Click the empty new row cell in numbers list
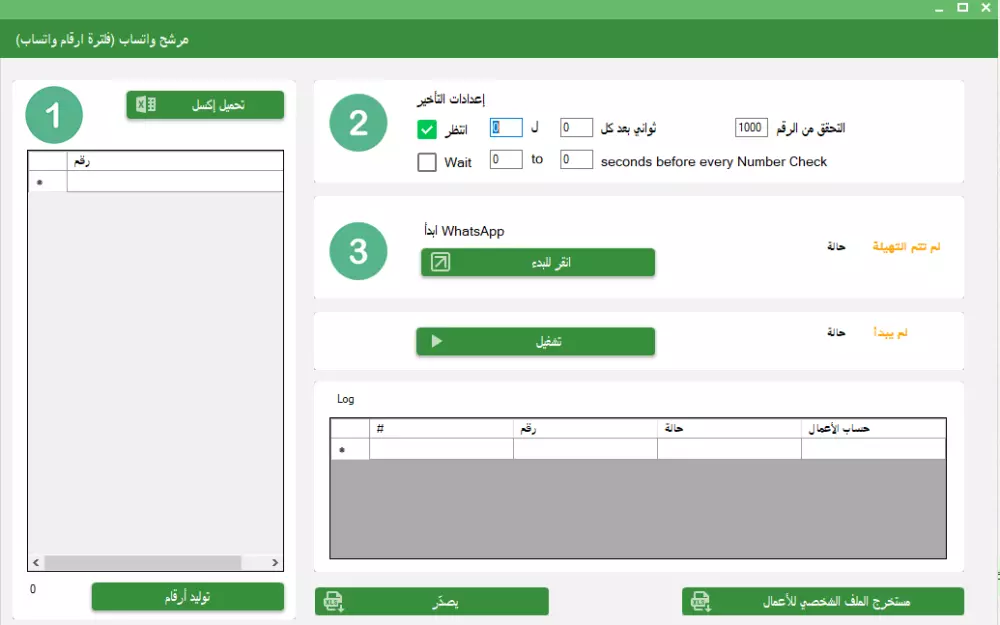 point(175,182)
